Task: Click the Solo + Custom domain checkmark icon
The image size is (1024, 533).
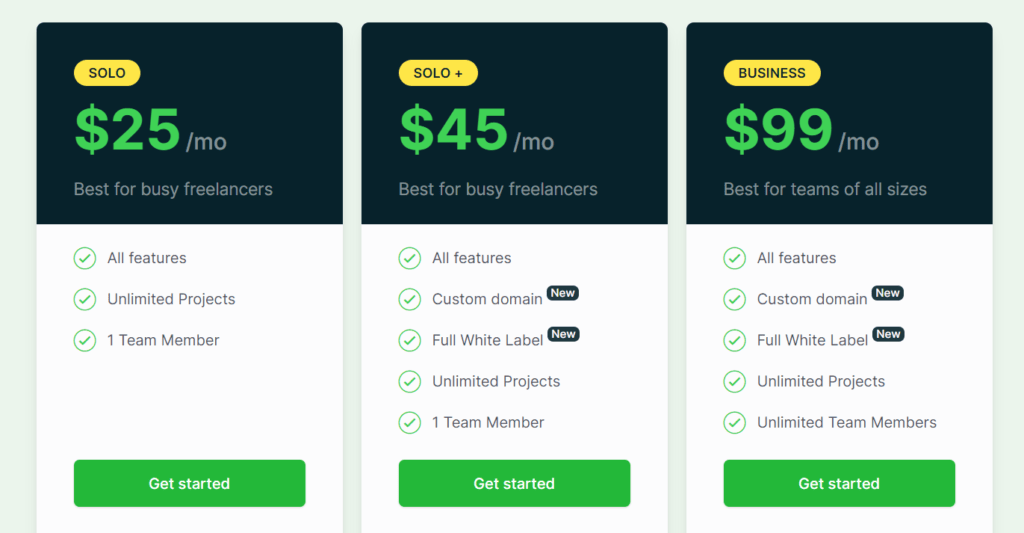Action: point(410,299)
